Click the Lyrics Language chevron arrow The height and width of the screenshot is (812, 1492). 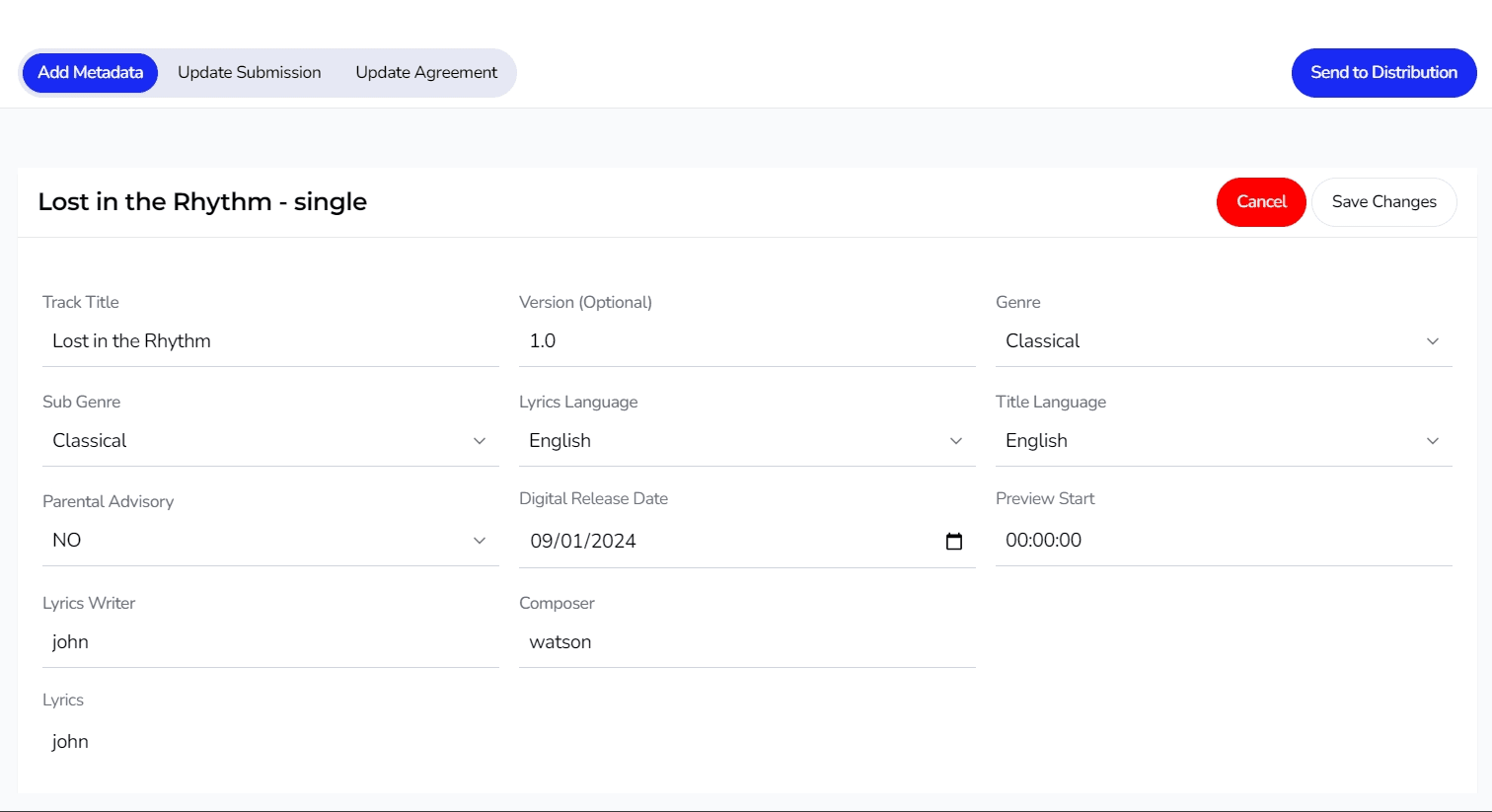[955, 441]
